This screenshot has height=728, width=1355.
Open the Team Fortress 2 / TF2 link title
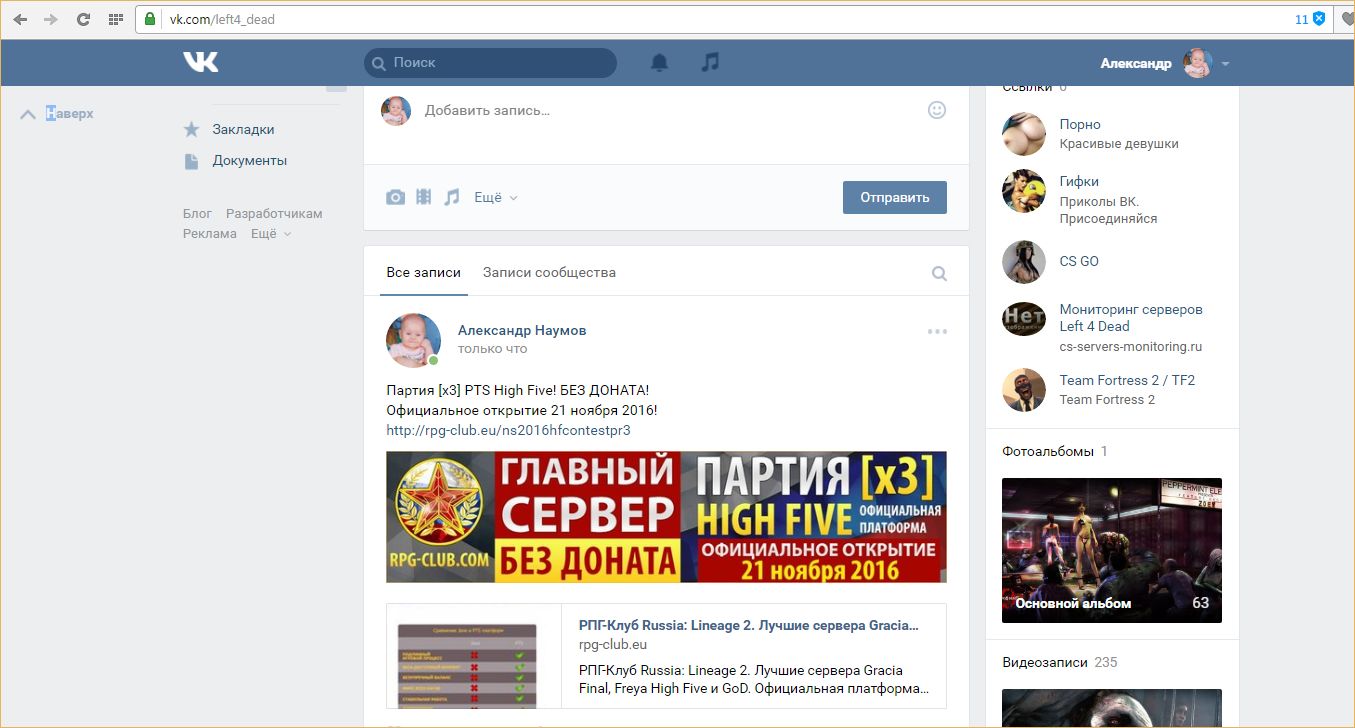click(x=1127, y=380)
